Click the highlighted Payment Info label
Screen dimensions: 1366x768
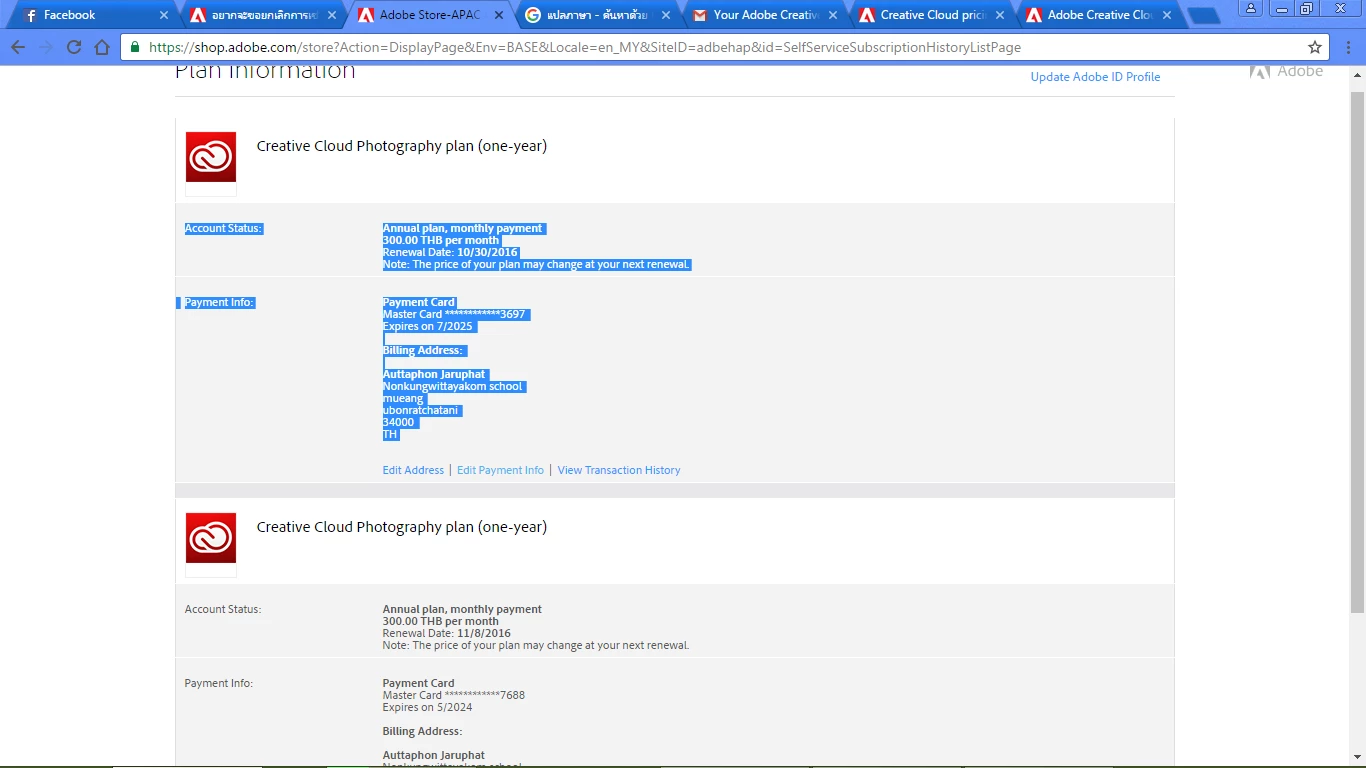click(219, 302)
